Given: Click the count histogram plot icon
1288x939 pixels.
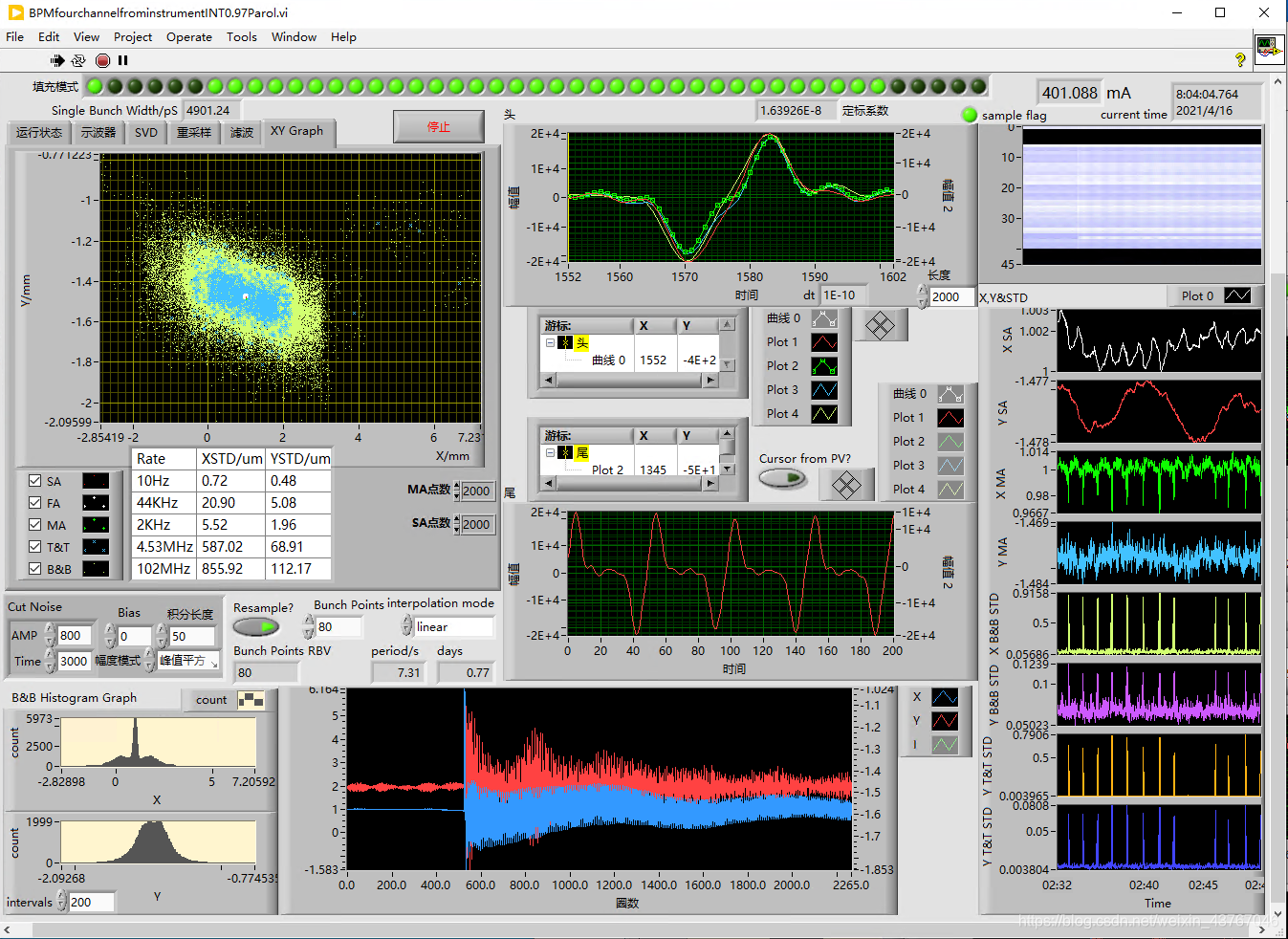Looking at the screenshot, I should pyautogui.click(x=251, y=700).
